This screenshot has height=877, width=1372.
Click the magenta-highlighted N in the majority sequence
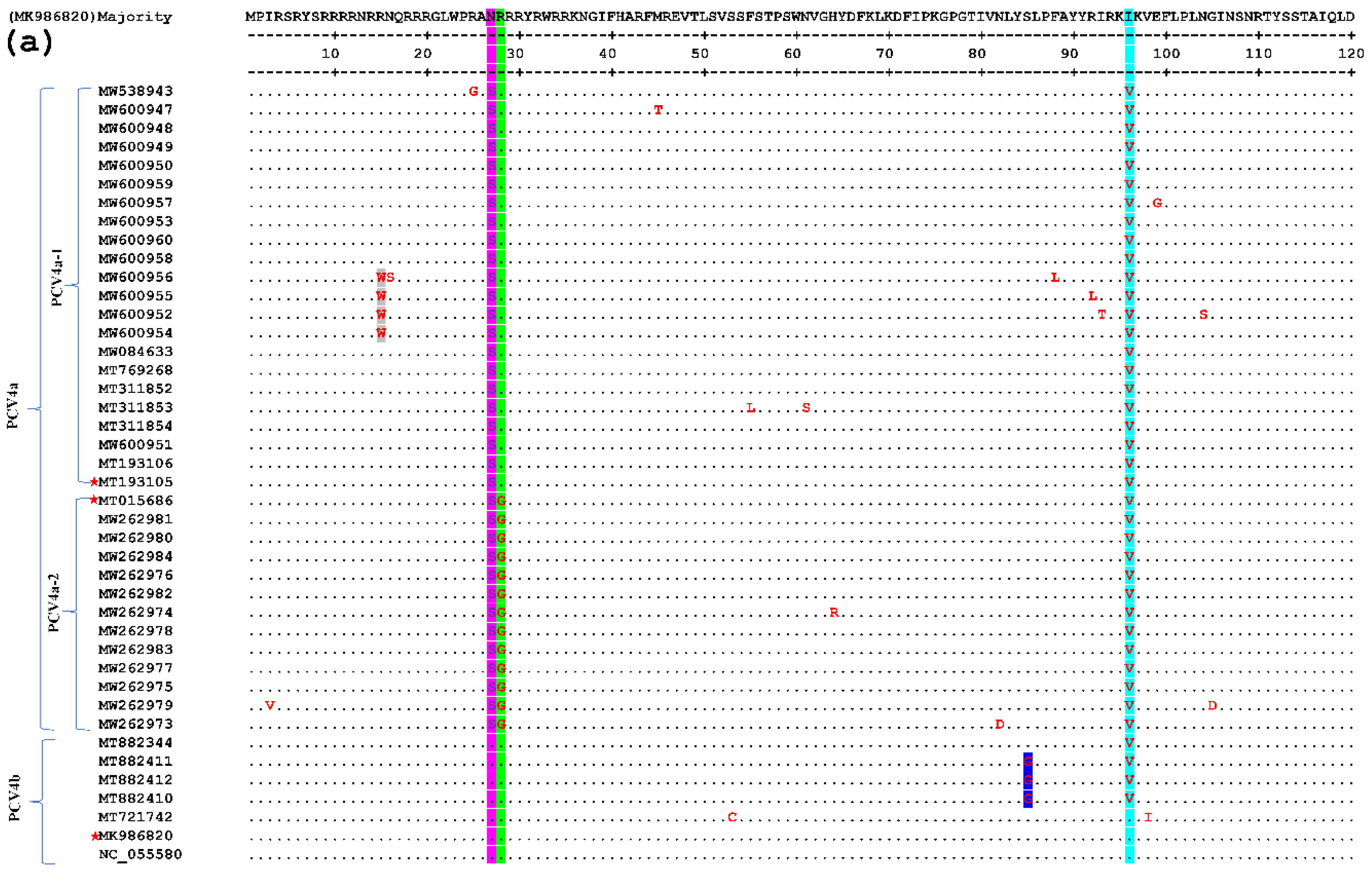pyautogui.click(x=491, y=17)
